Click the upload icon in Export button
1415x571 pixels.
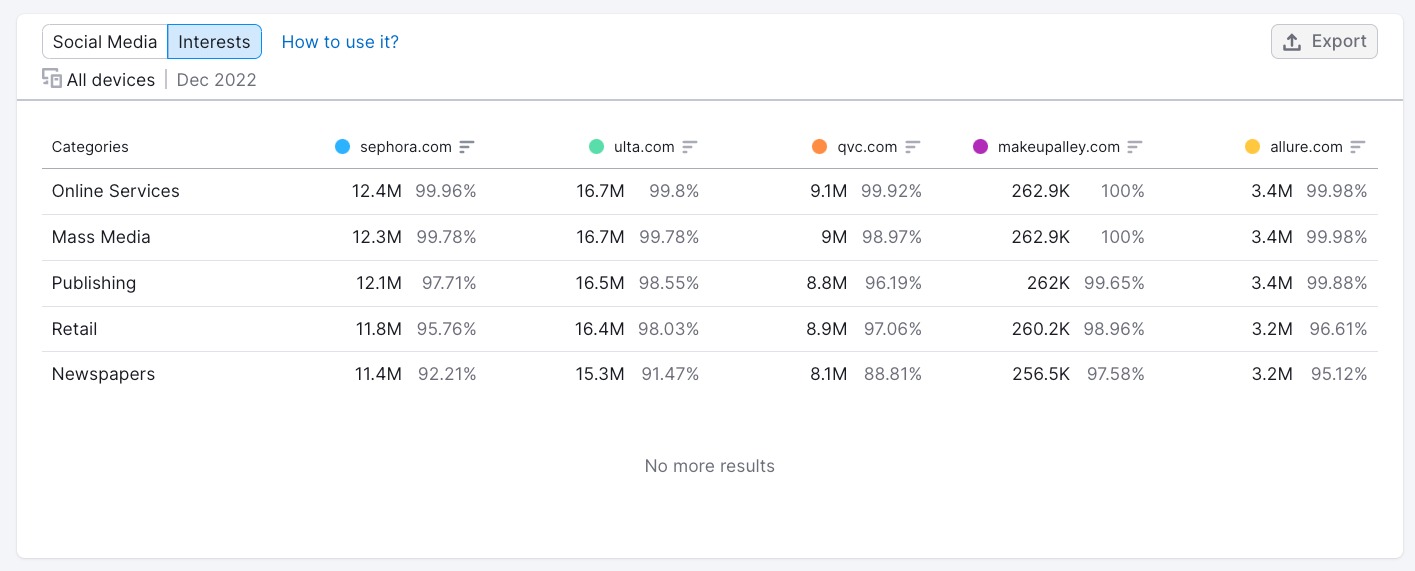point(1292,42)
